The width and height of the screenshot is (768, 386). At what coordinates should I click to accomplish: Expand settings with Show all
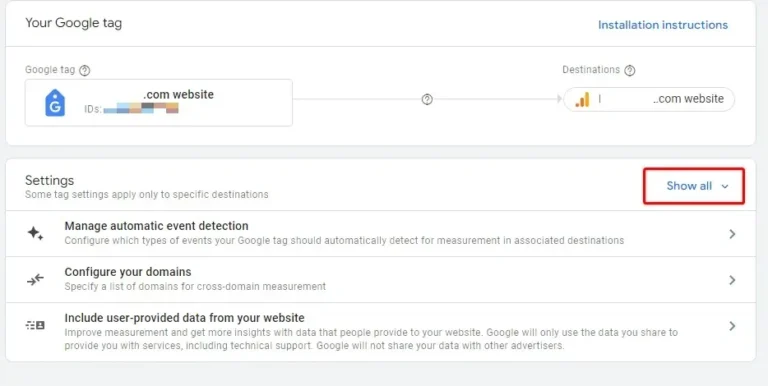(694, 186)
